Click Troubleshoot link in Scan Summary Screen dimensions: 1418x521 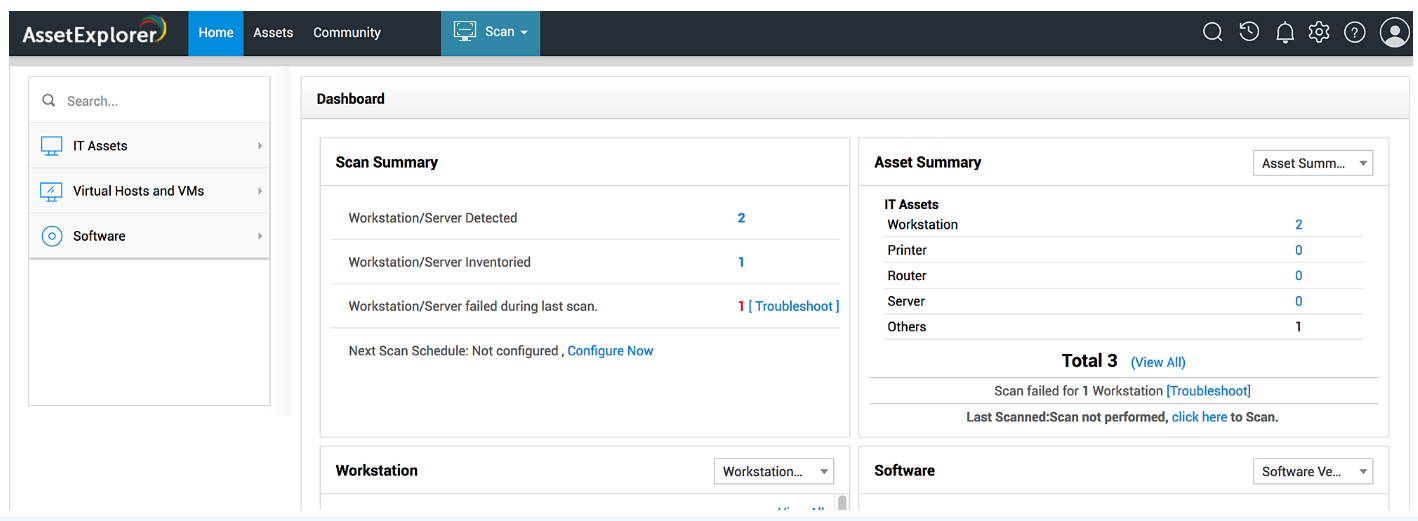(x=794, y=306)
